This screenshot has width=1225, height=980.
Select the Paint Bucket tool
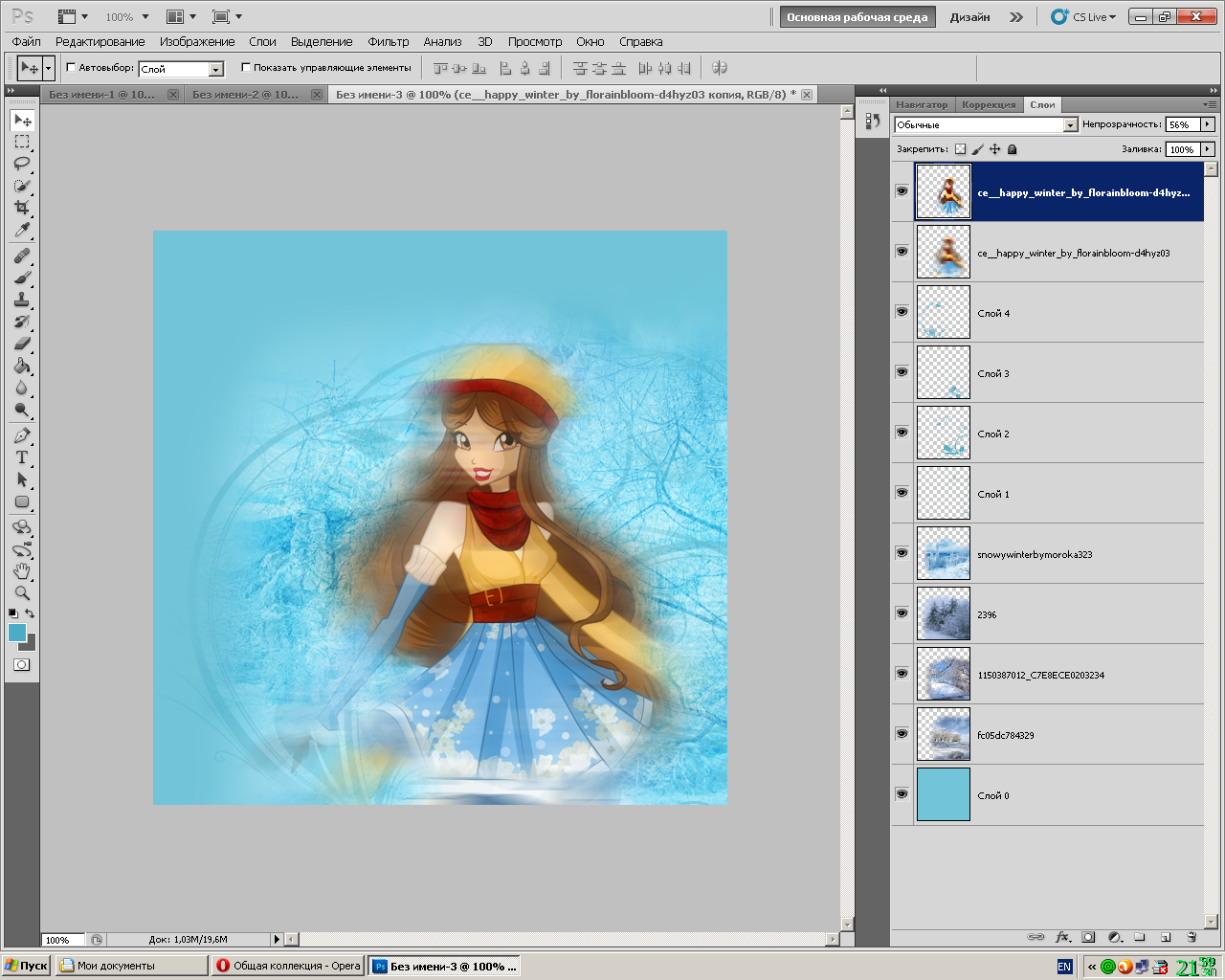pos(21,366)
